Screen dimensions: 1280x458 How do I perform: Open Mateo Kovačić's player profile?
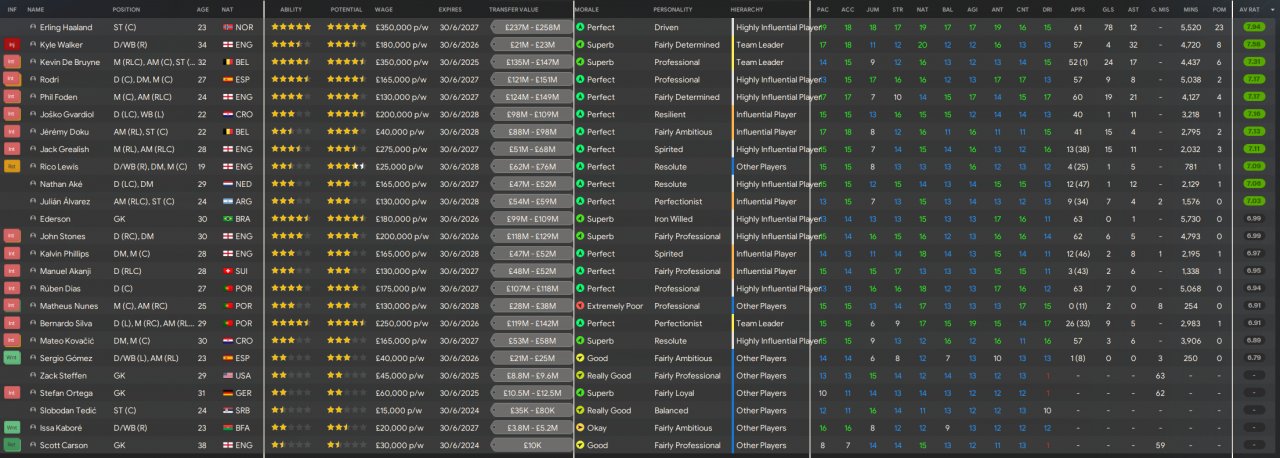[67, 341]
